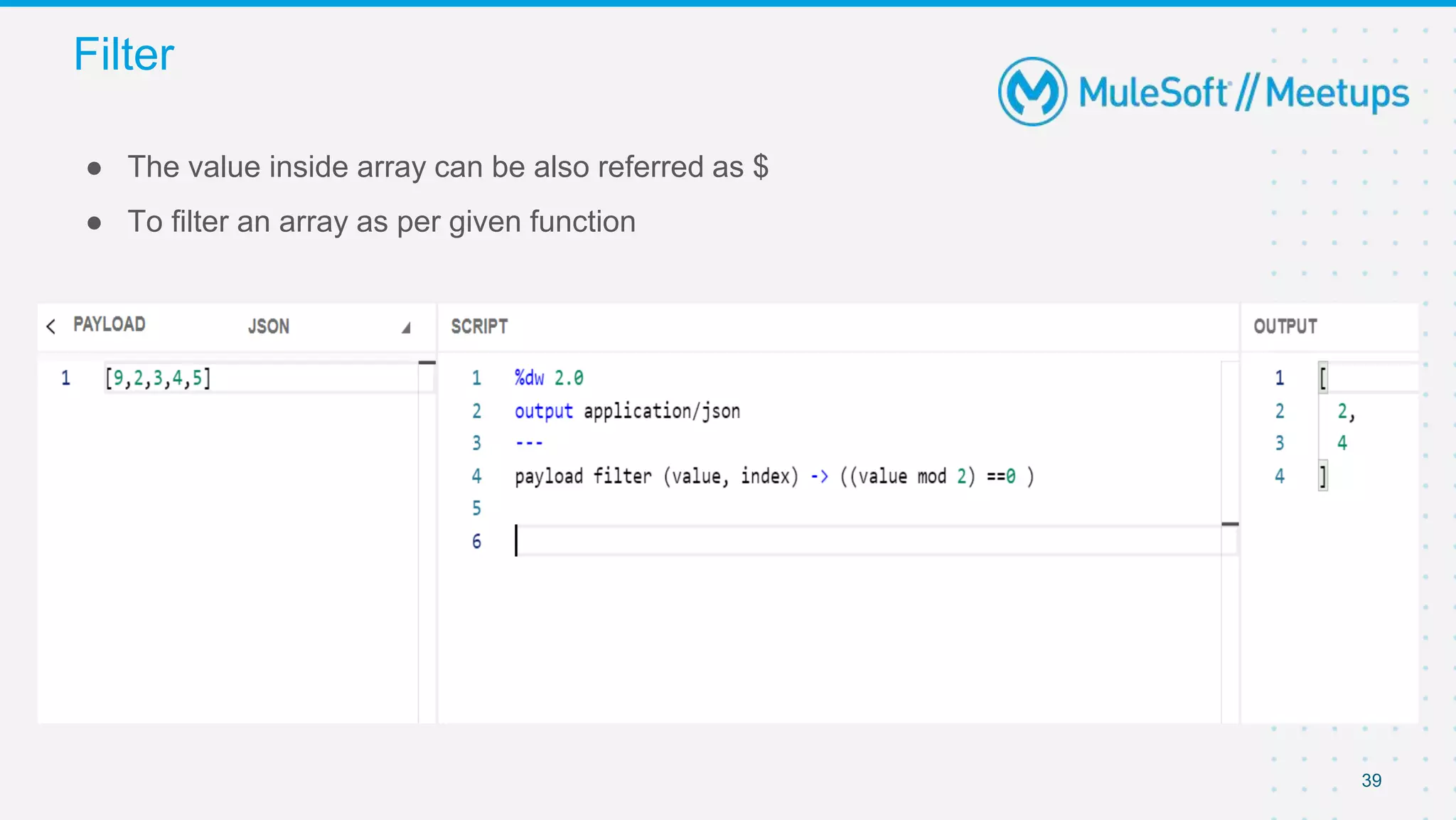Click the output application/json line
The height and width of the screenshot is (820, 1456).
click(x=627, y=411)
